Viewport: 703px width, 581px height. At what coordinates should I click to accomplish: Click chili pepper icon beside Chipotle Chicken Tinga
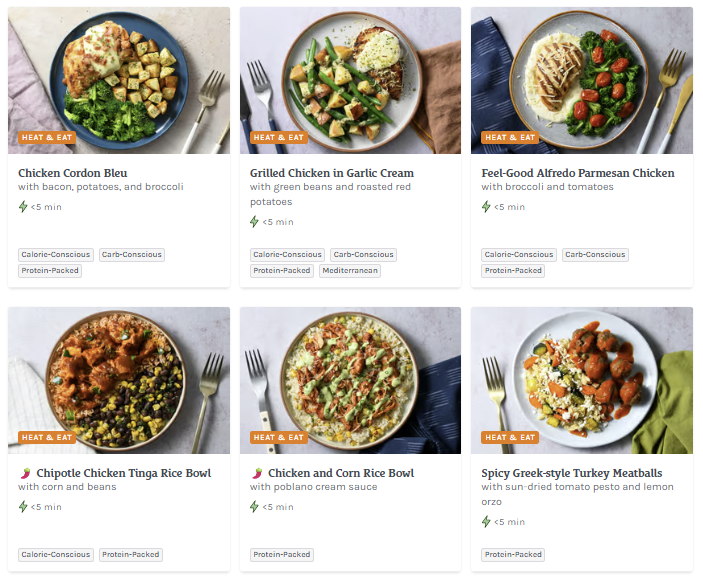coord(24,473)
